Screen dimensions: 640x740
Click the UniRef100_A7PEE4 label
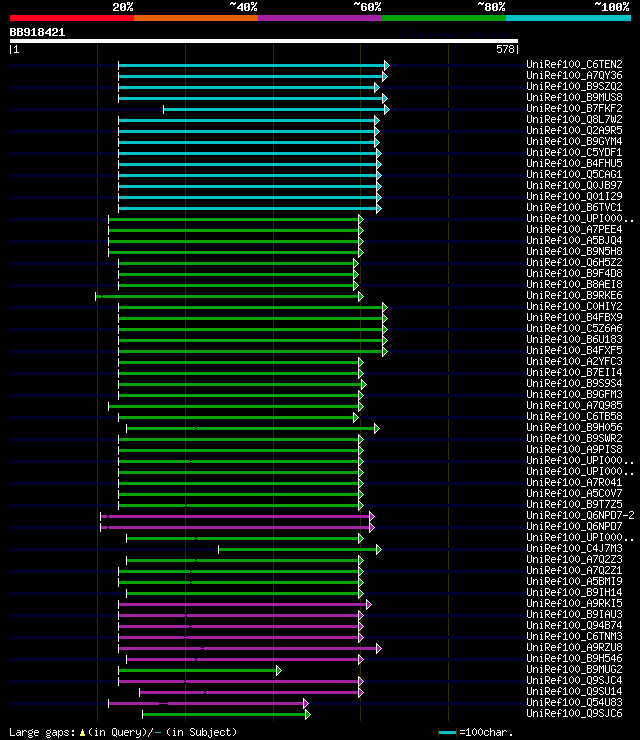pos(574,229)
